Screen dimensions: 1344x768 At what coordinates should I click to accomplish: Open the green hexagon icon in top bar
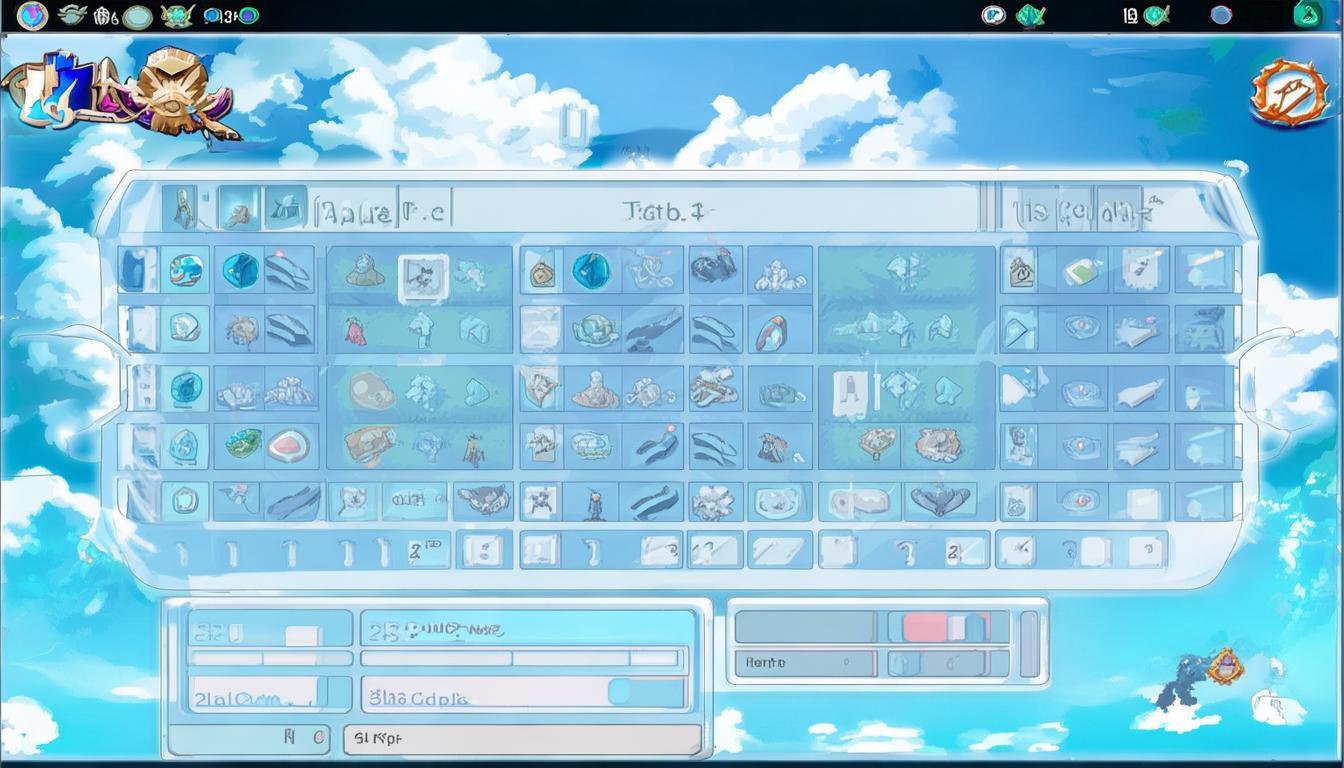click(1307, 14)
